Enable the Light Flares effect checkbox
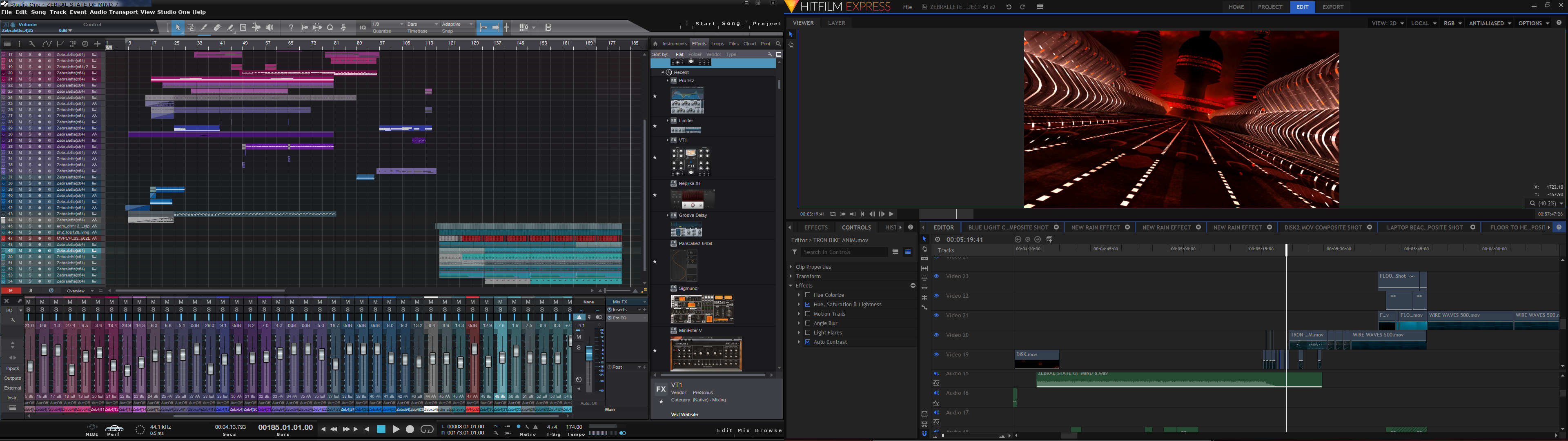 point(808,332)
